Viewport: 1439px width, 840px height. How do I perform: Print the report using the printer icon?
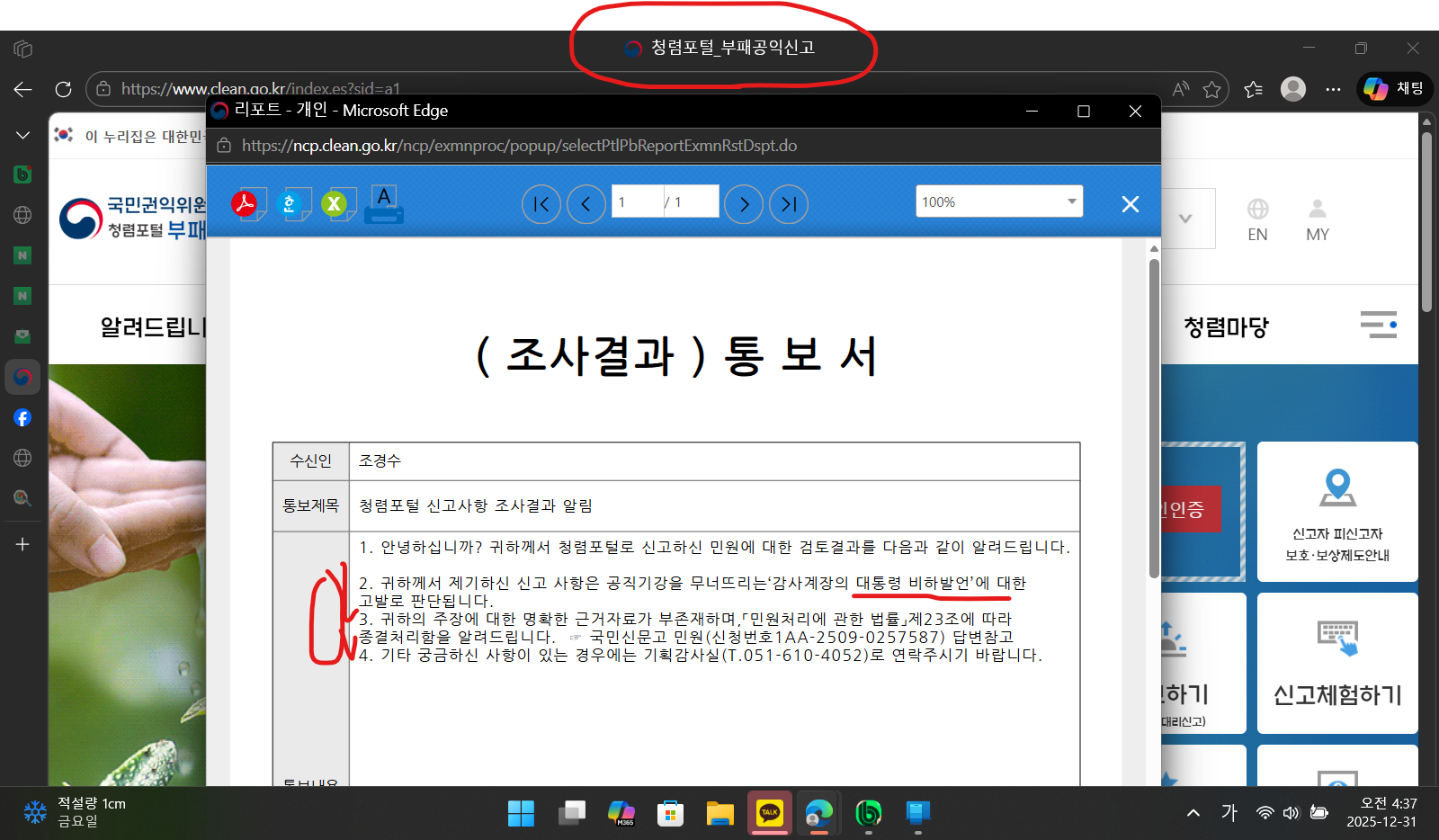(384, 204)
